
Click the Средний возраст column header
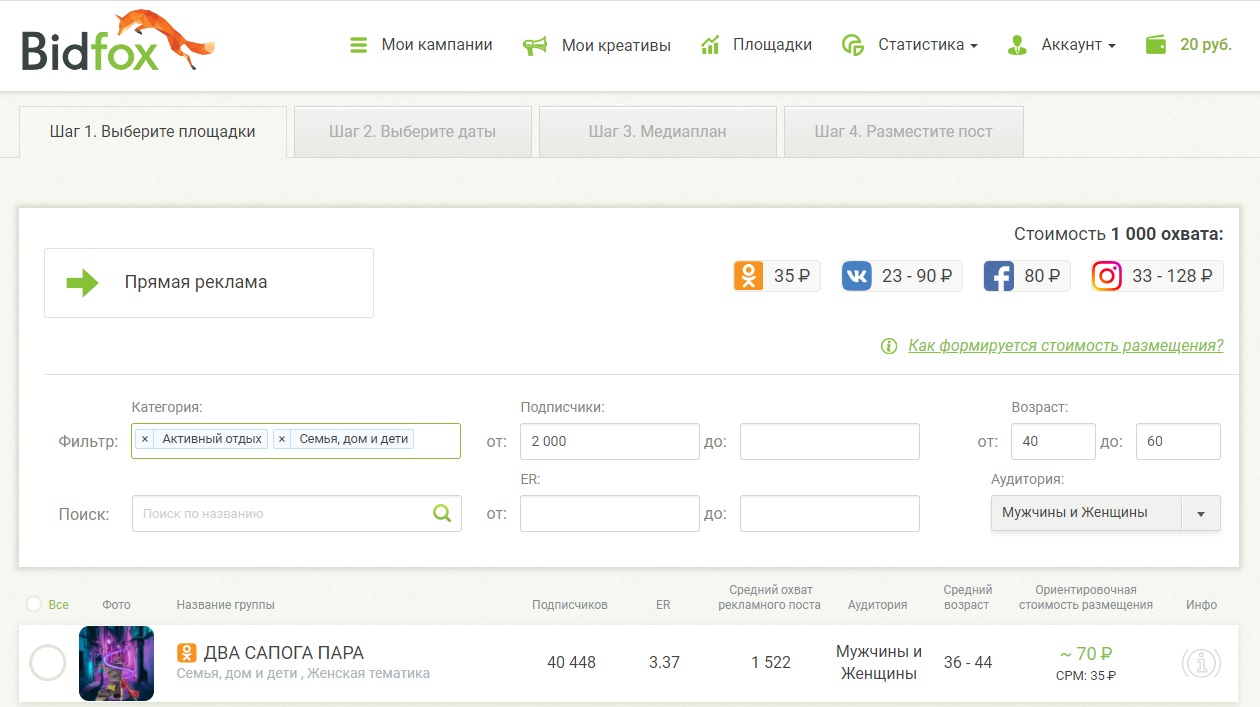(x=968, y=598)
